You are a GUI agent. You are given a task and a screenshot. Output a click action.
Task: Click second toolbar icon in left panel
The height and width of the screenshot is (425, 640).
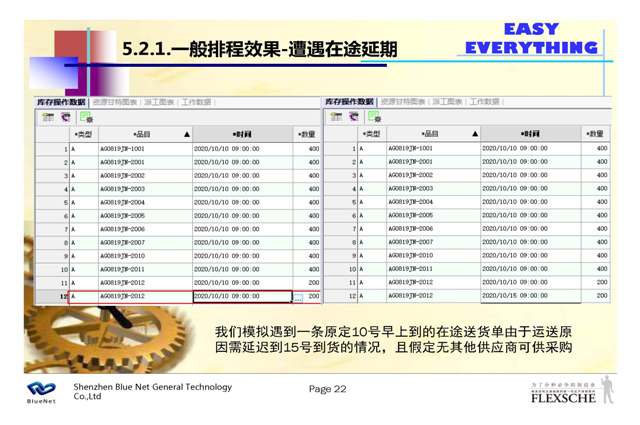coord(65,117)
